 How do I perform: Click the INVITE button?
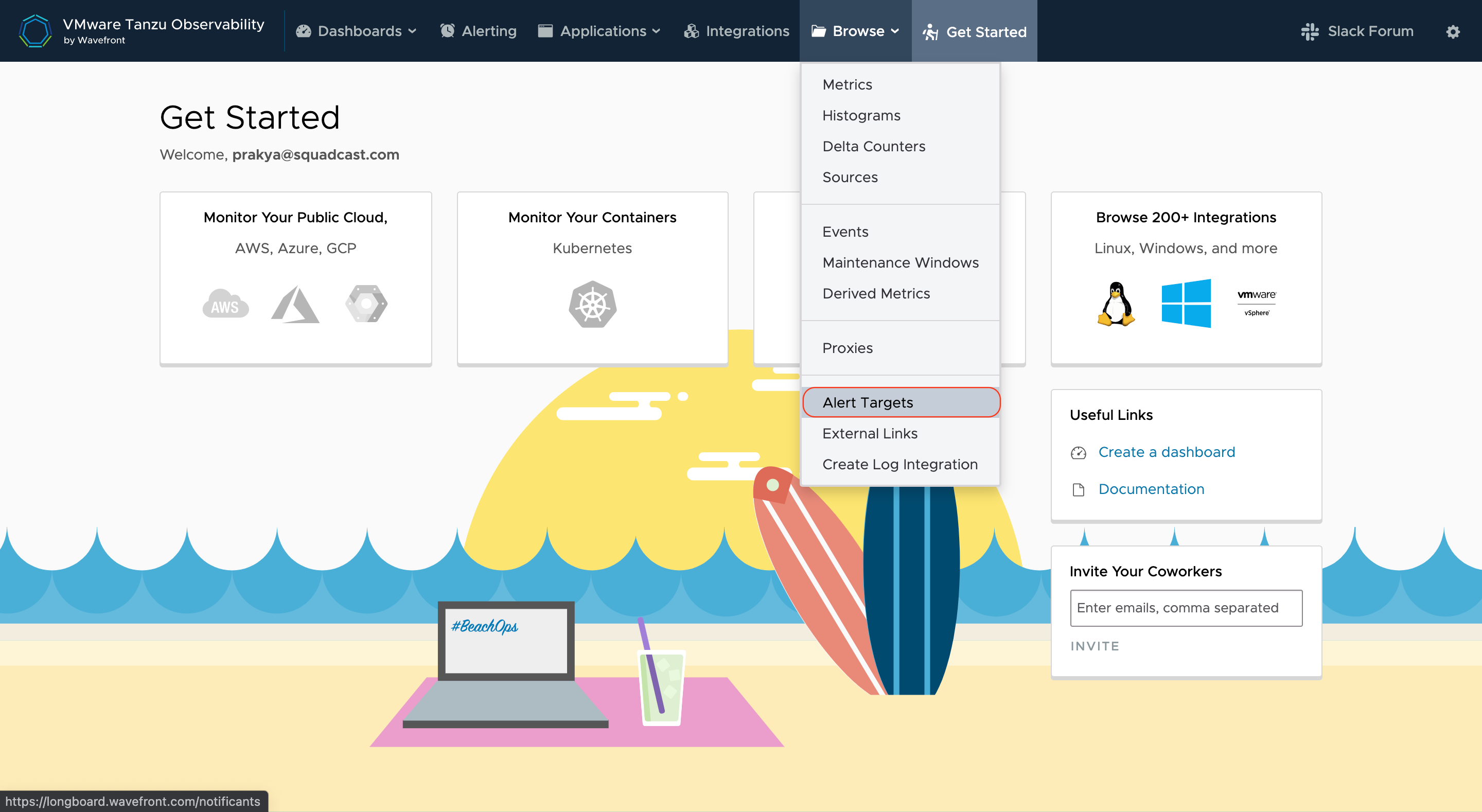[1095, 646]
